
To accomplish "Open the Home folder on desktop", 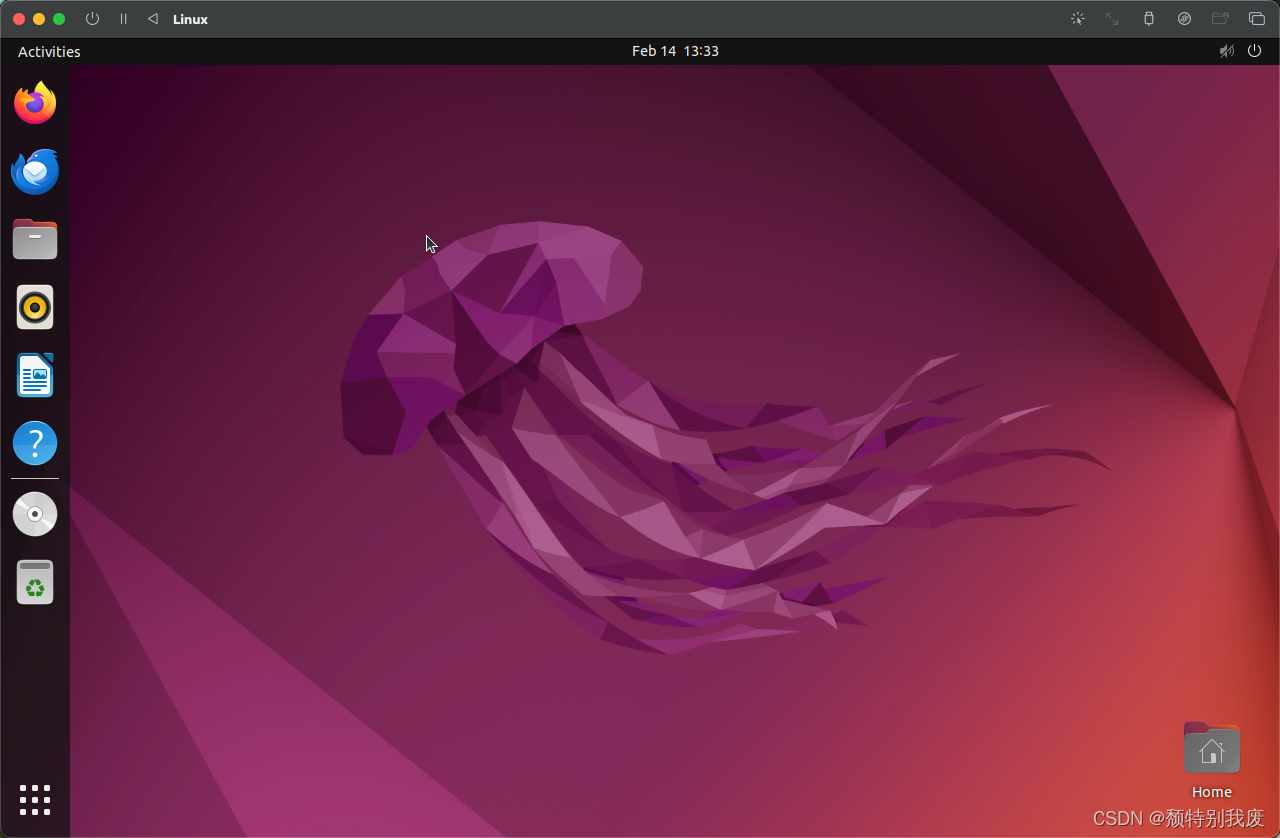I will pyautogui.click(x=1212, y=759).
